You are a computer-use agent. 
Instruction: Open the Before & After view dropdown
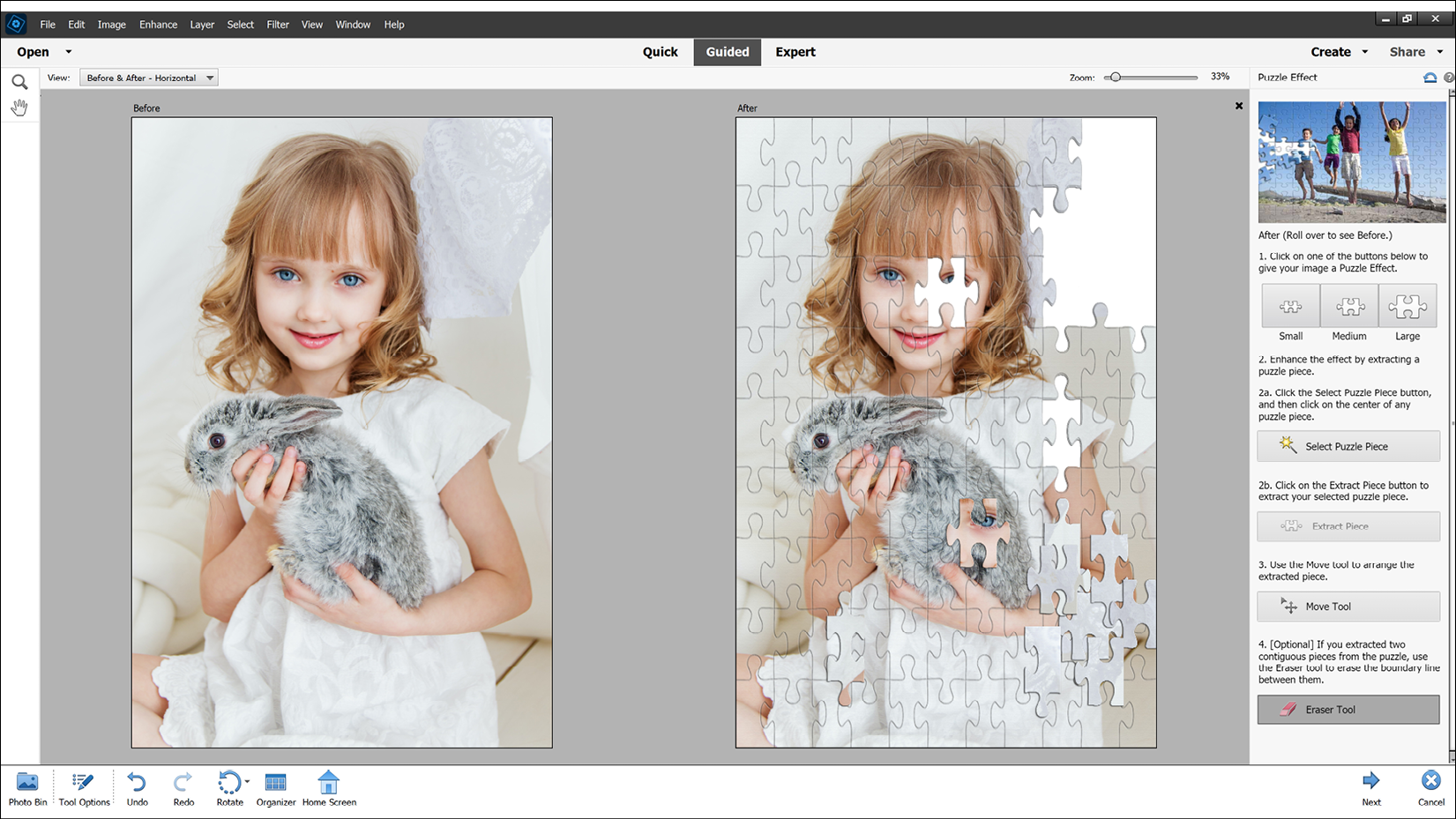click(210, 78)
